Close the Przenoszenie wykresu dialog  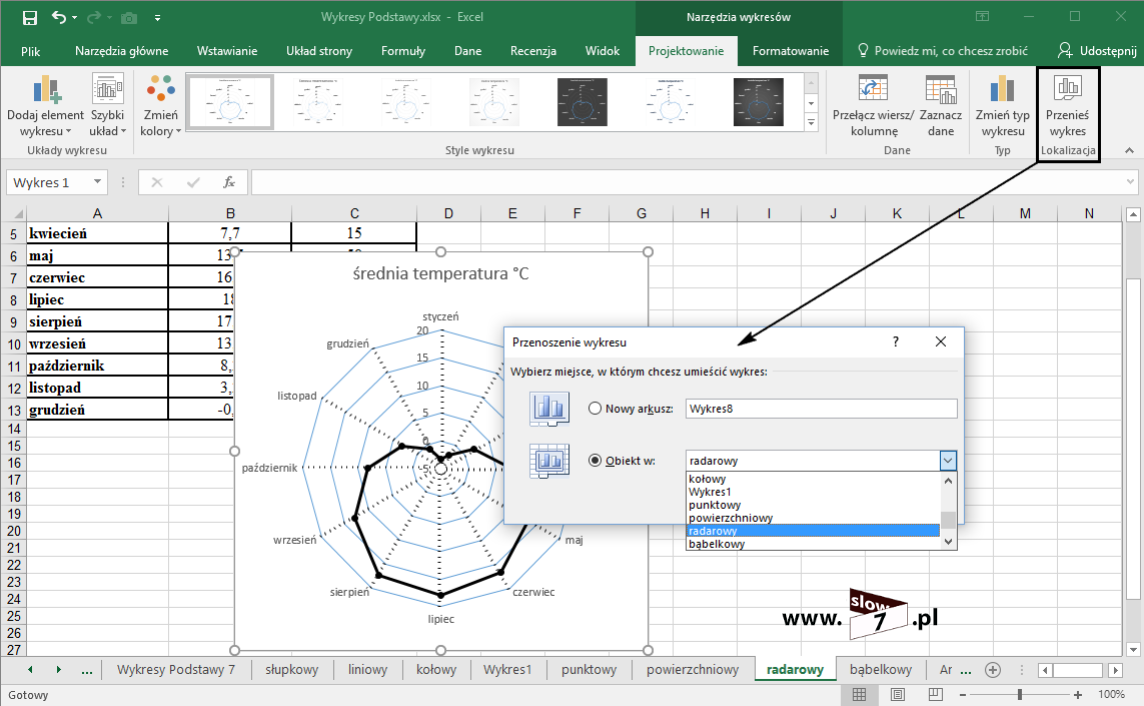pyautogui.click(x=940, y=342)
